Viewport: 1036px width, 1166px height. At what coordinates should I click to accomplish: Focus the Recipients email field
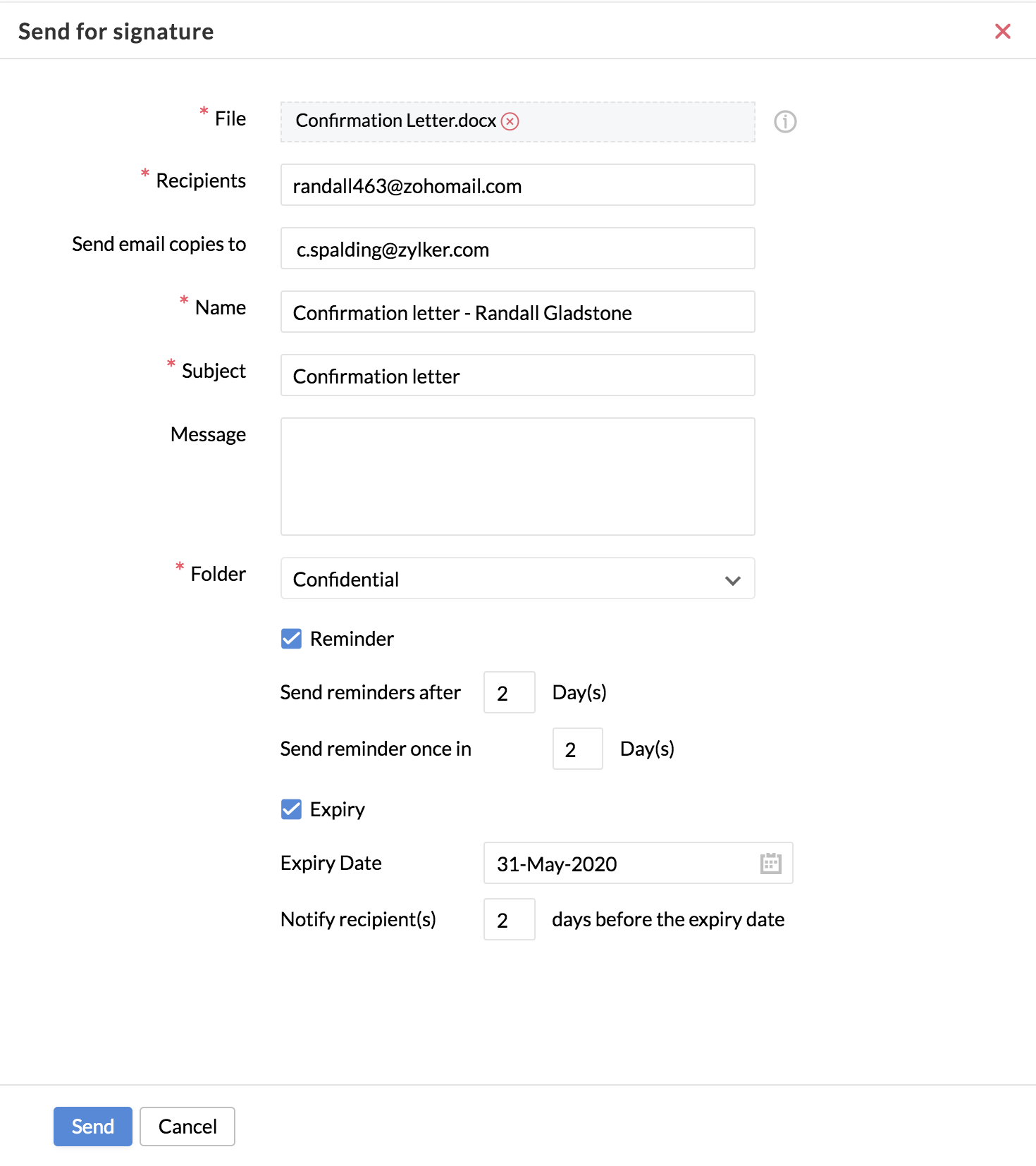pos(518,185)
